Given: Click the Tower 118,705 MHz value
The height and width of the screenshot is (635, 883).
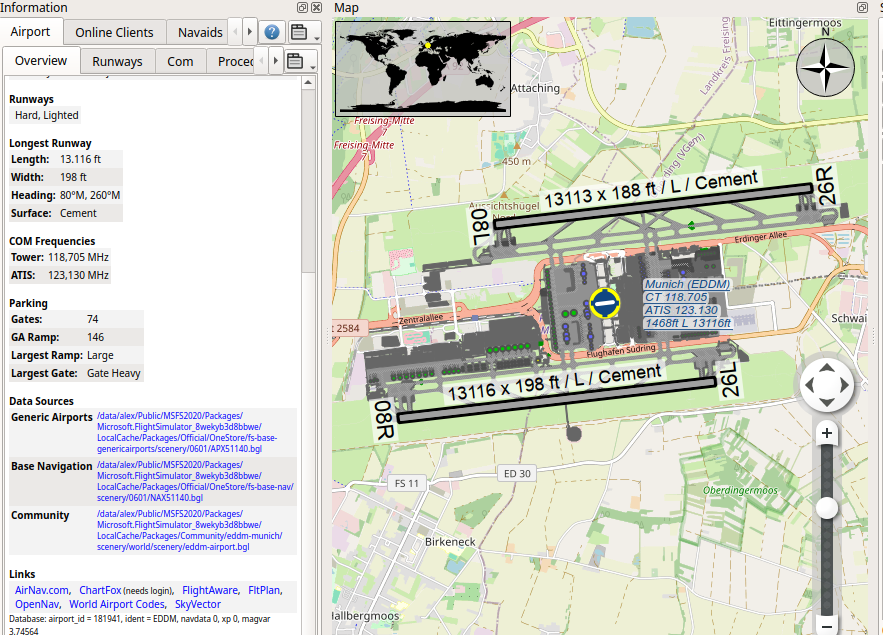Looking at the screenshot, I should click(x=78, y=257).
